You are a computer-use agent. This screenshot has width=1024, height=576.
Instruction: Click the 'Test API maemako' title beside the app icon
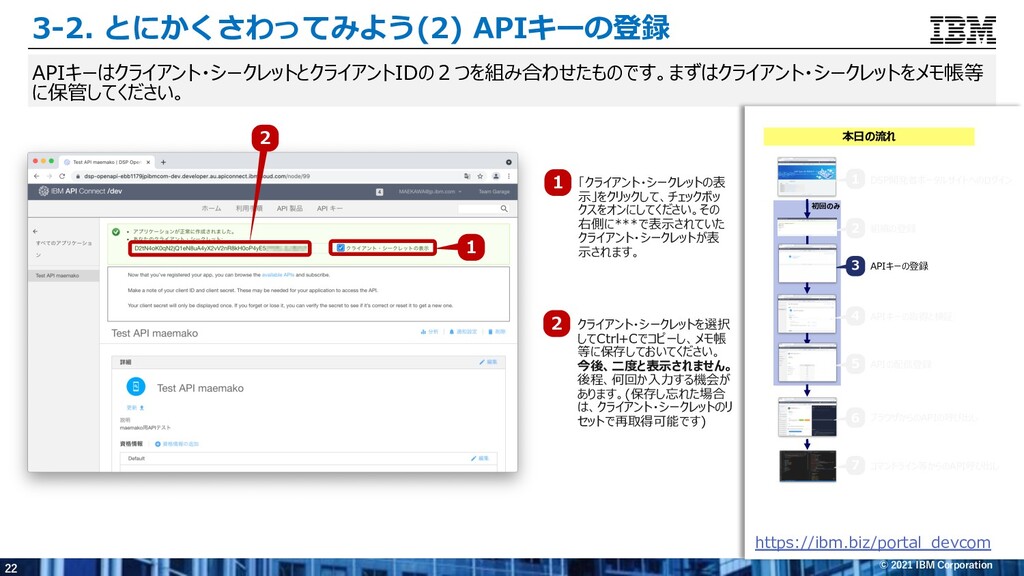point(200,388)
